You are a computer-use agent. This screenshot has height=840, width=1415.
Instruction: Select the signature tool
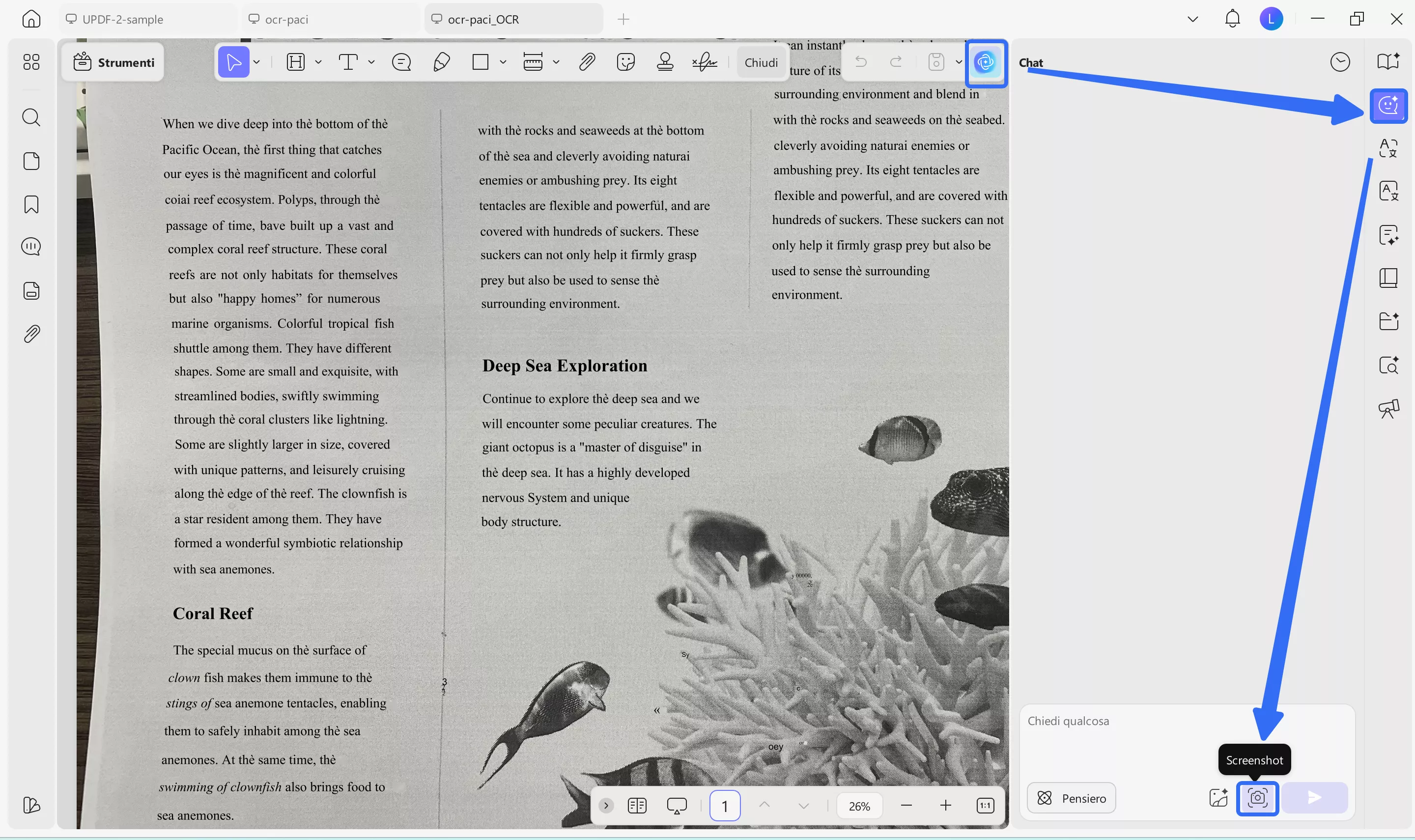(705, 62)
